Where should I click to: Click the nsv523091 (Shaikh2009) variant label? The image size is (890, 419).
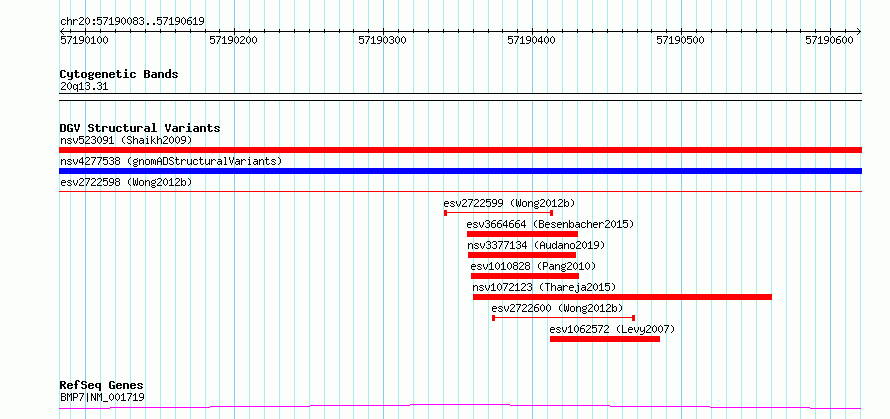126,140
